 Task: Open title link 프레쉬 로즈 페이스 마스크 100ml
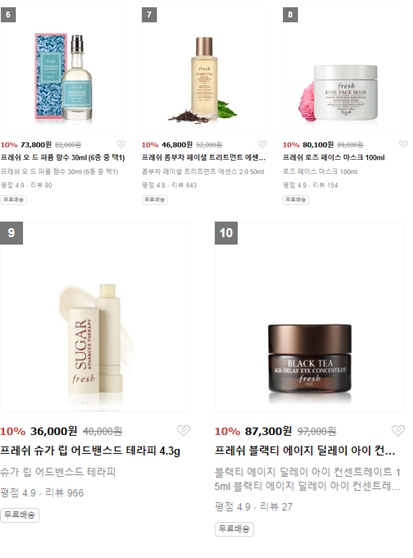coord(334,158)
